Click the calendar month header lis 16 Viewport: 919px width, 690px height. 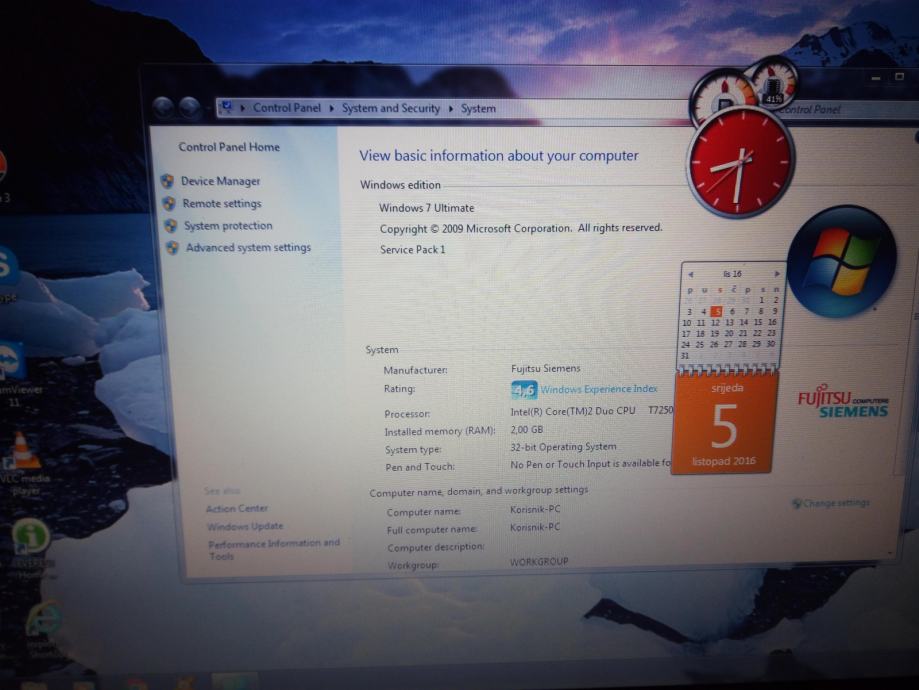pos(732,274)
